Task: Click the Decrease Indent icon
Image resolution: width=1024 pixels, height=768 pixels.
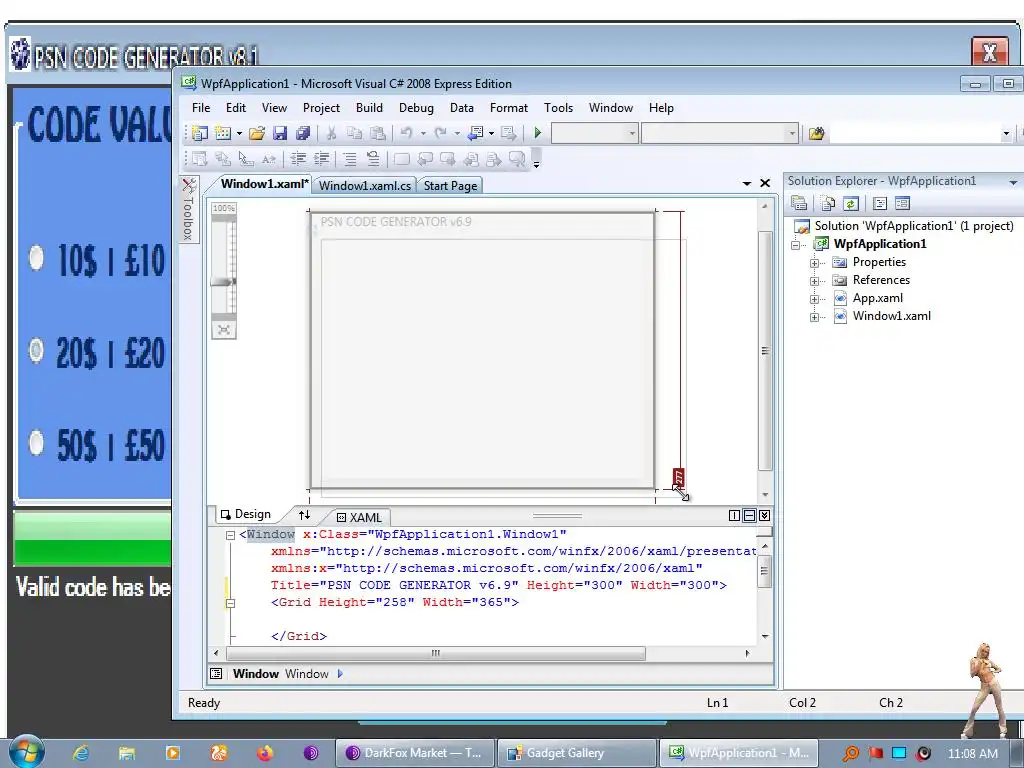Action: tap(298, 159)
